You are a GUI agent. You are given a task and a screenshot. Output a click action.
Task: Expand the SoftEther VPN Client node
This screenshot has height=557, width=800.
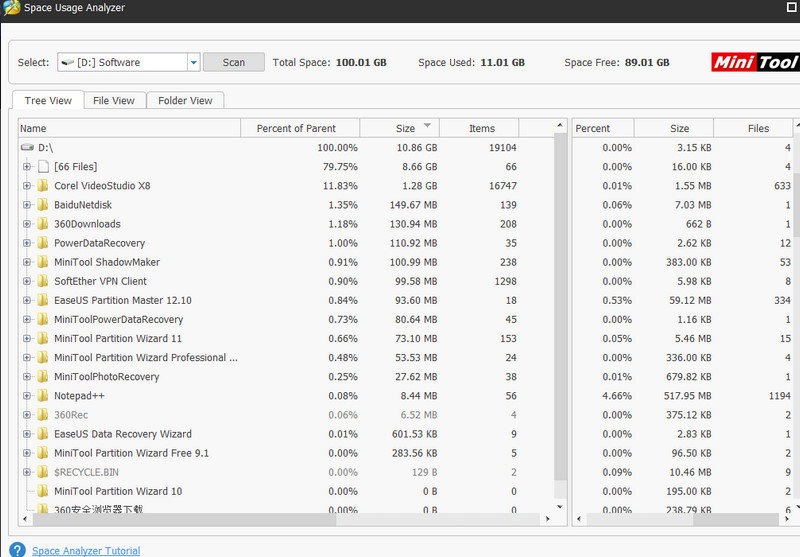(27, 281)
